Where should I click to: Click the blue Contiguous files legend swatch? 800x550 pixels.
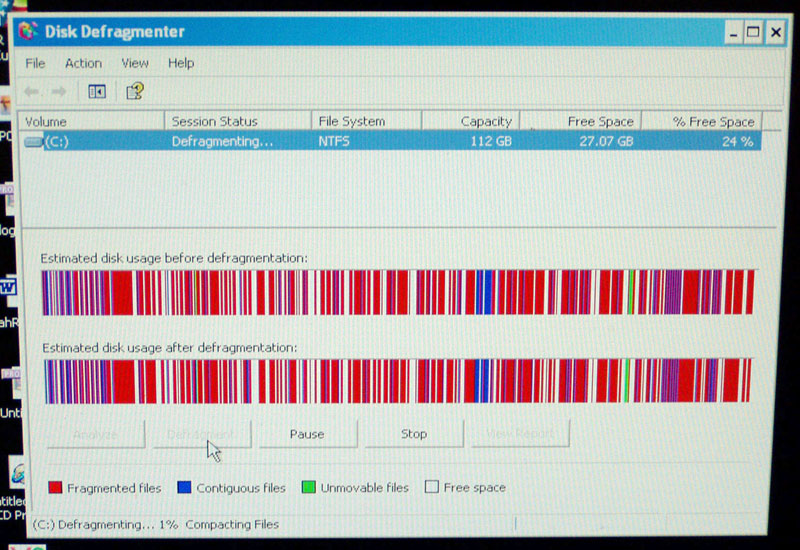point(184,487)
